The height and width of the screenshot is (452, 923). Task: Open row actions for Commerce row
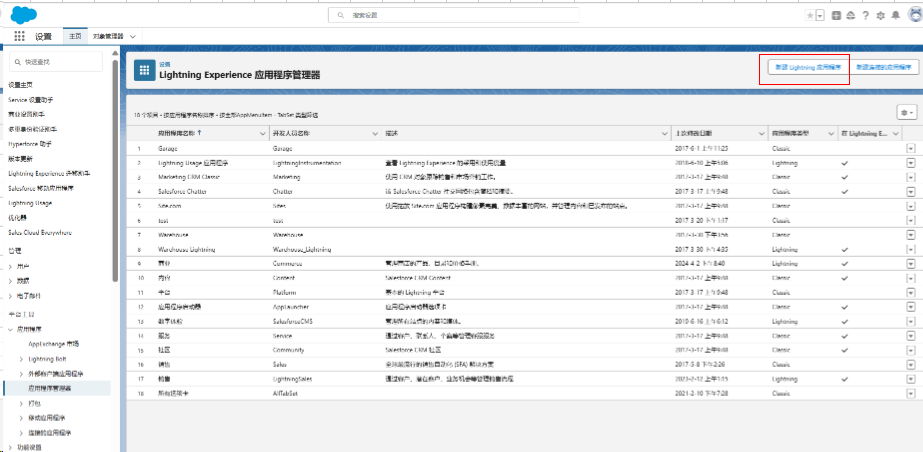tap(911, 264)
